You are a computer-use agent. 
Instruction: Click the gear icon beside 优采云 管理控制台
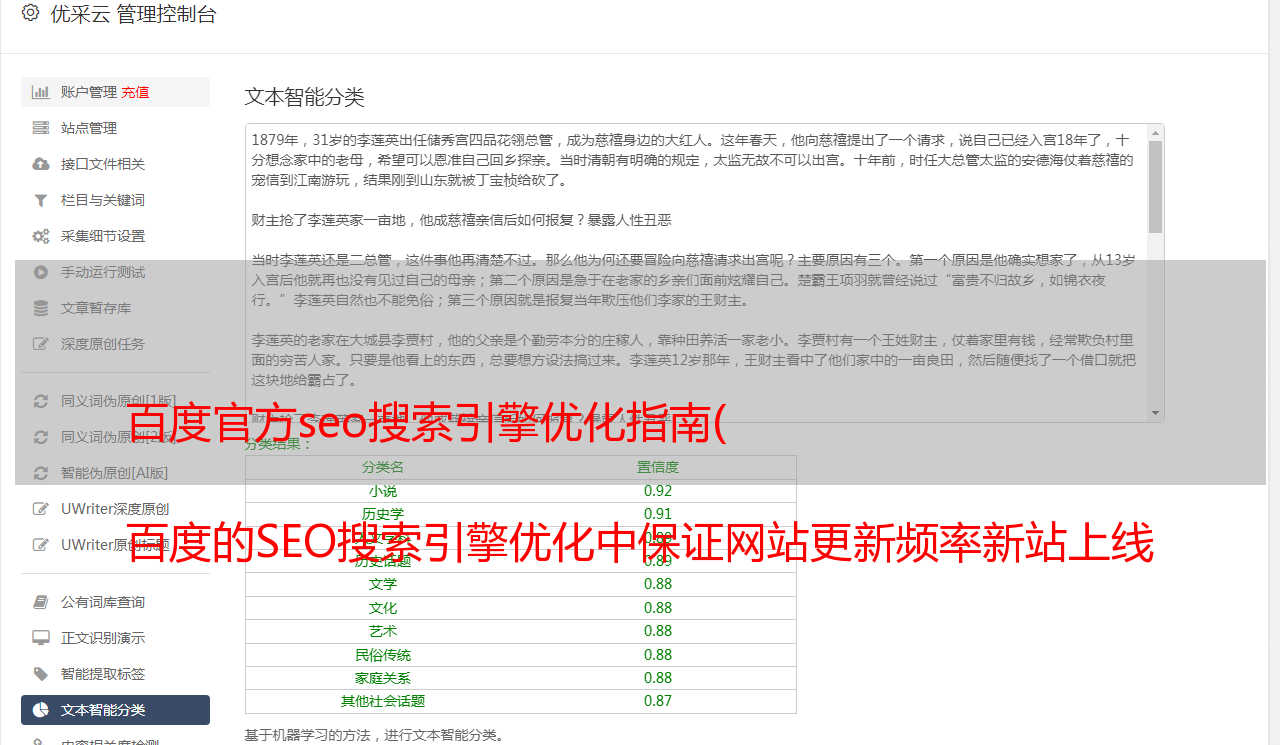pyautogui.click(x=30, y=13)
